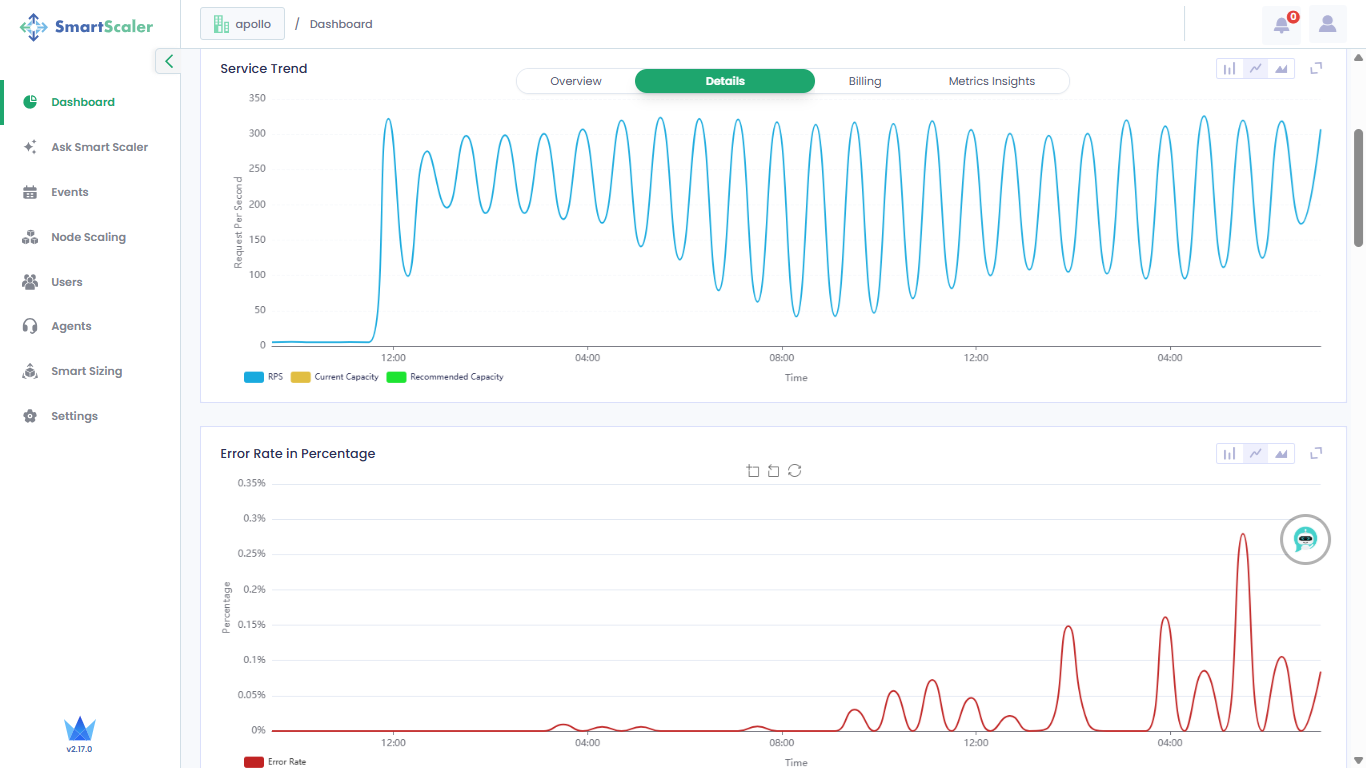This screenshot has height=768, width=1366.
Task: Expand Error Rate chart to fullscreen
Action: tap(1316, 453)
